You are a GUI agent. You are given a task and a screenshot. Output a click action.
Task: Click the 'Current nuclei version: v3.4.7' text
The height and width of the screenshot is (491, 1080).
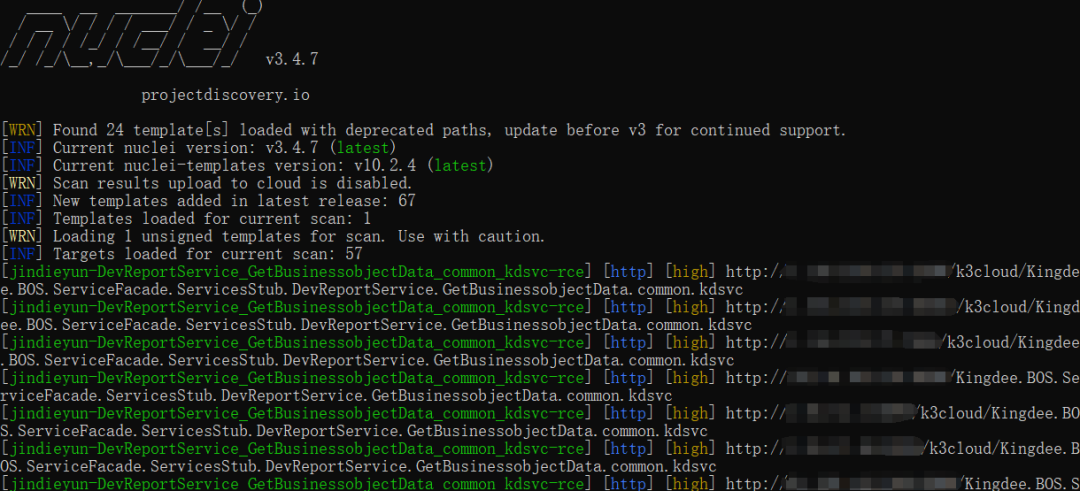pos(187,148)
